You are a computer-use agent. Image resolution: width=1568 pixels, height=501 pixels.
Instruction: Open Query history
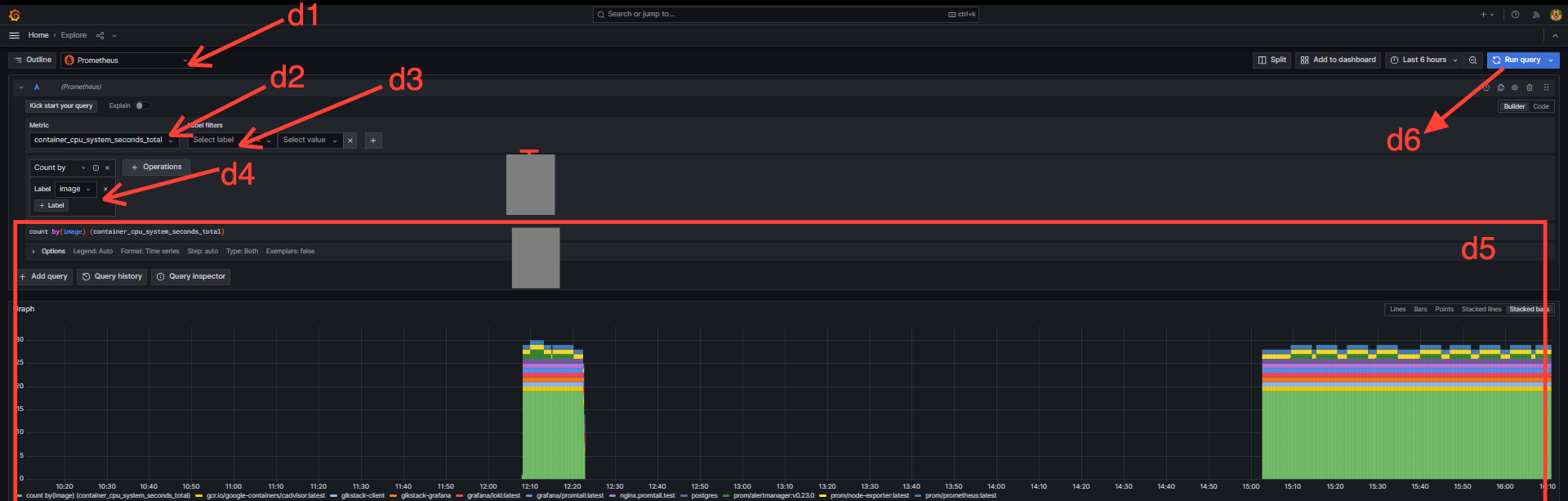(113, 277)
